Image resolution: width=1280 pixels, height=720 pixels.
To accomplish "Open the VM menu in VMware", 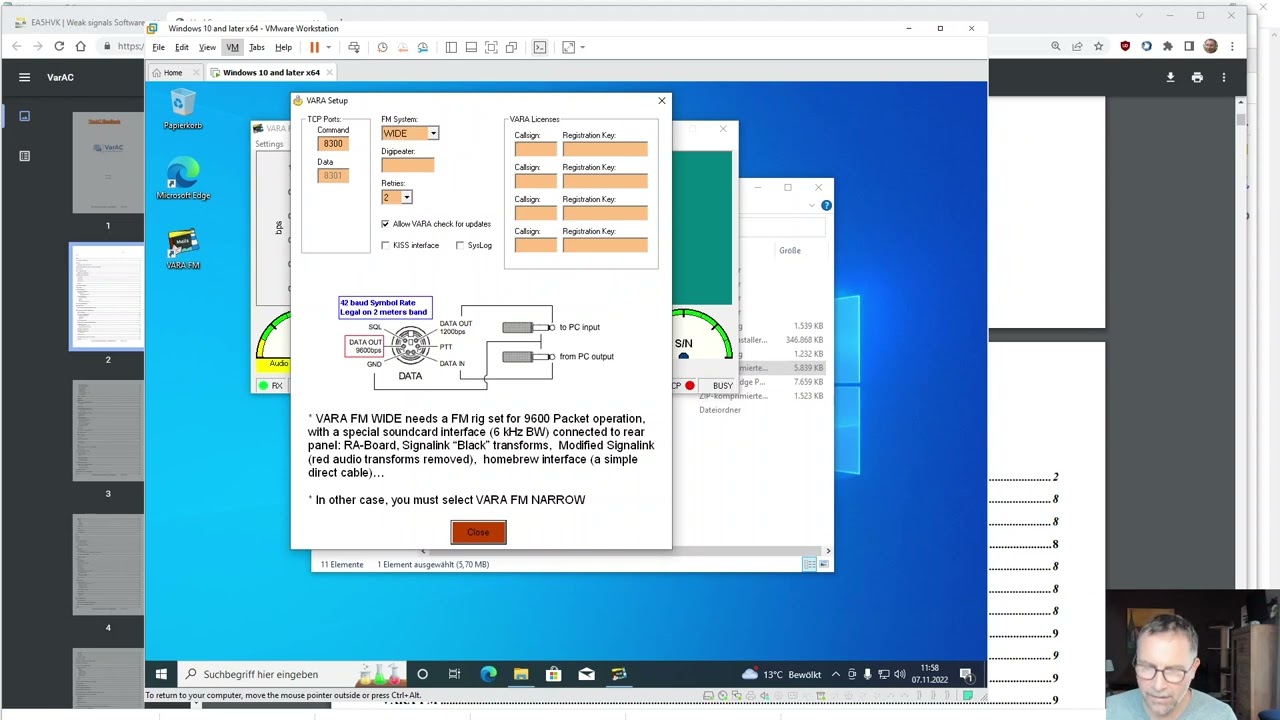I will coord(232,47).
